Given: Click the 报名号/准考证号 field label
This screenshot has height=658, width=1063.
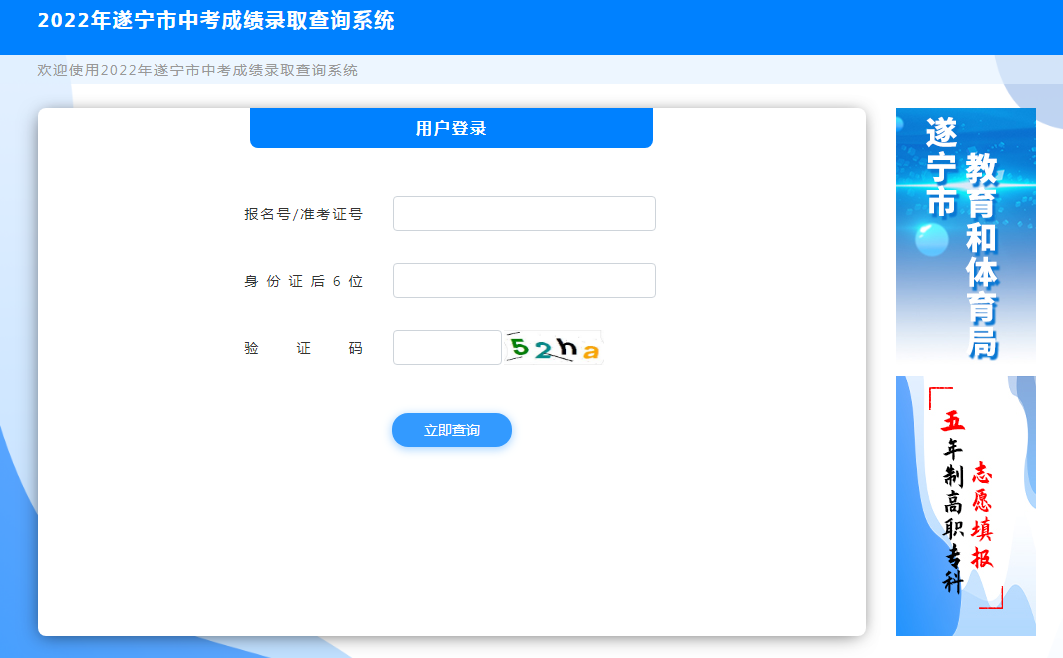Looking at the screenshot, I should click(303, 214).
